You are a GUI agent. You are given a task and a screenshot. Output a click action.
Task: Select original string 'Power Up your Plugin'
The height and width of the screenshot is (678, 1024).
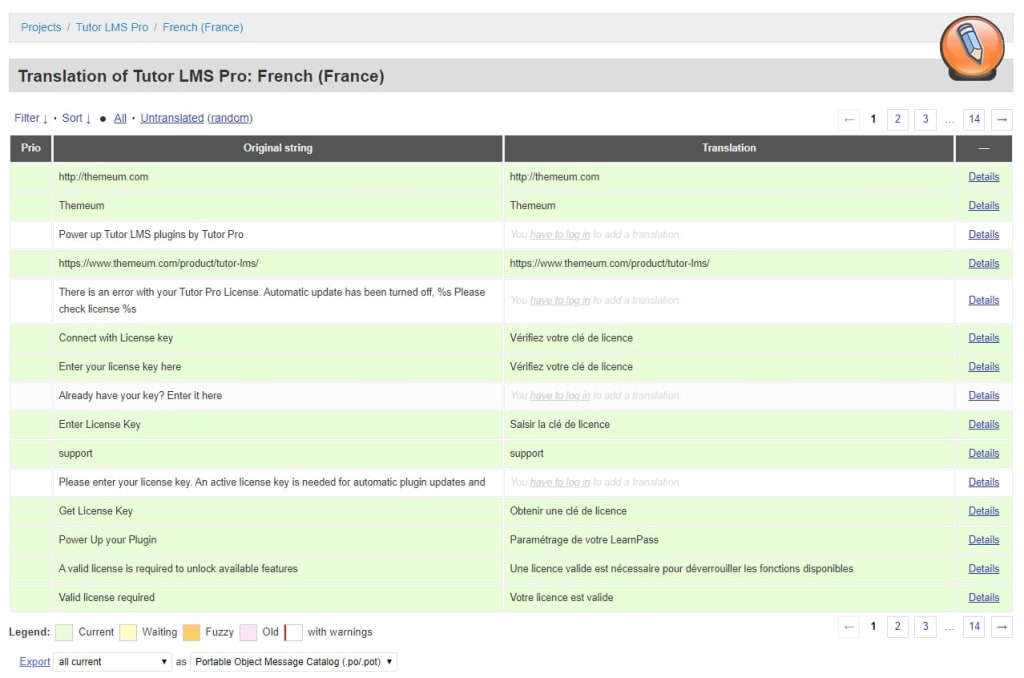coord(107,540)
